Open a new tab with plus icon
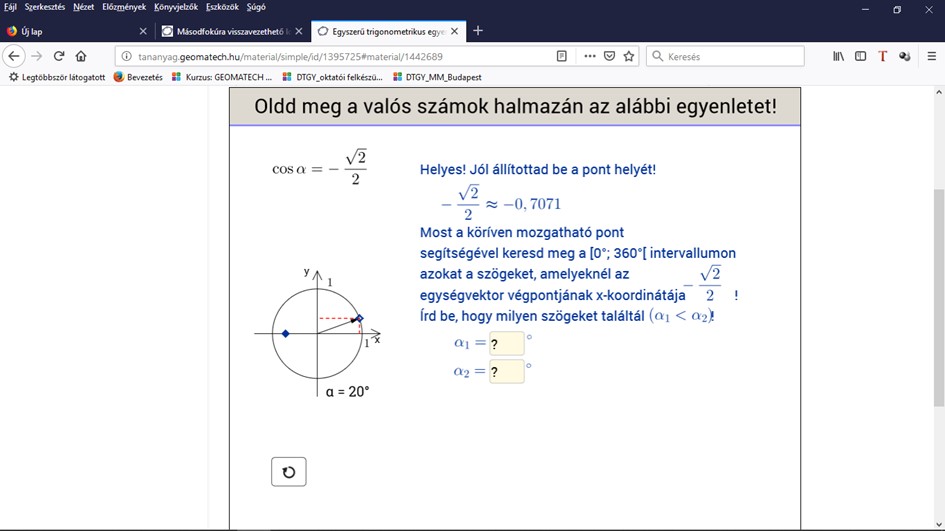 click(478, 31)
